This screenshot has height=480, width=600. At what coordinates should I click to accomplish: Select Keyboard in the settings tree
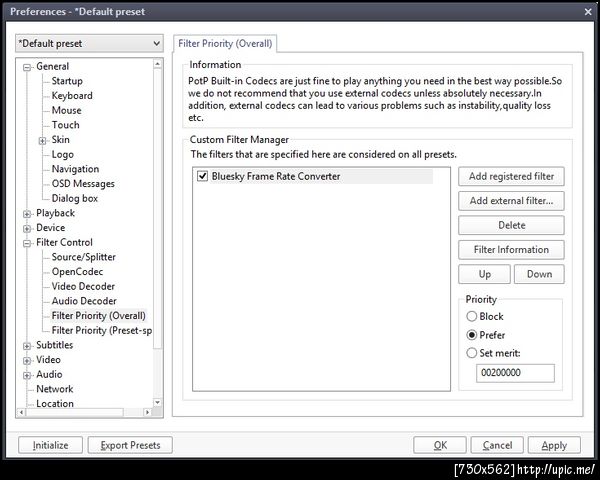[x=72, y=95]
